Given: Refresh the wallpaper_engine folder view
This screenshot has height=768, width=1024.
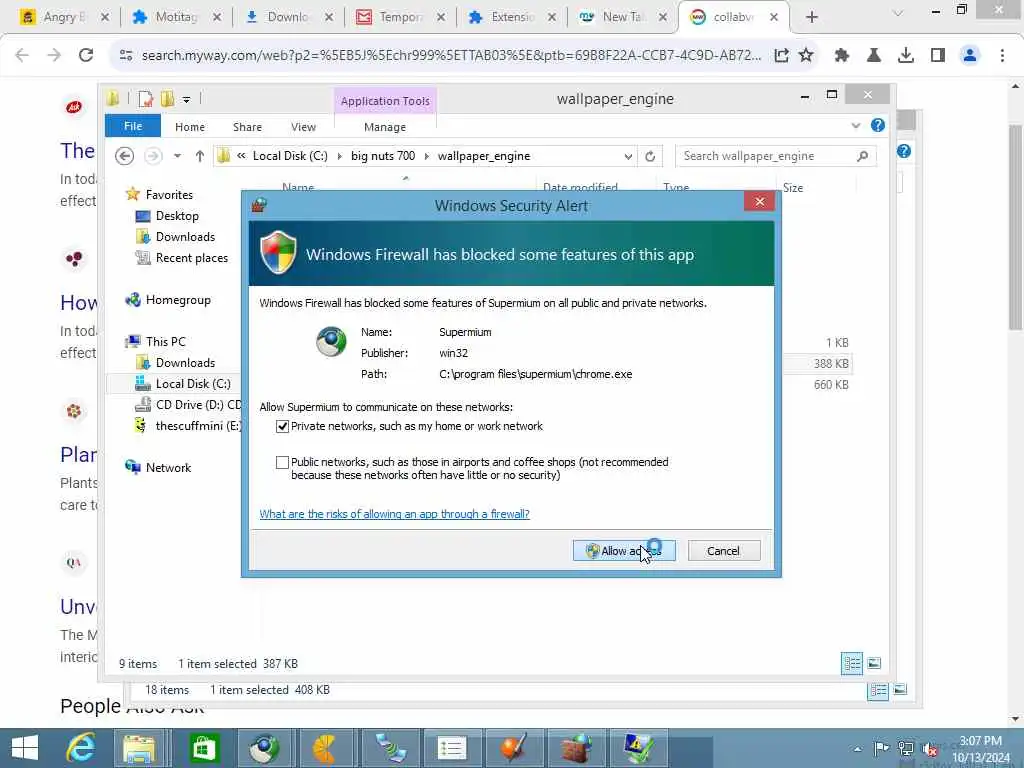Looking at the screenshot, I should click(650, 157).
